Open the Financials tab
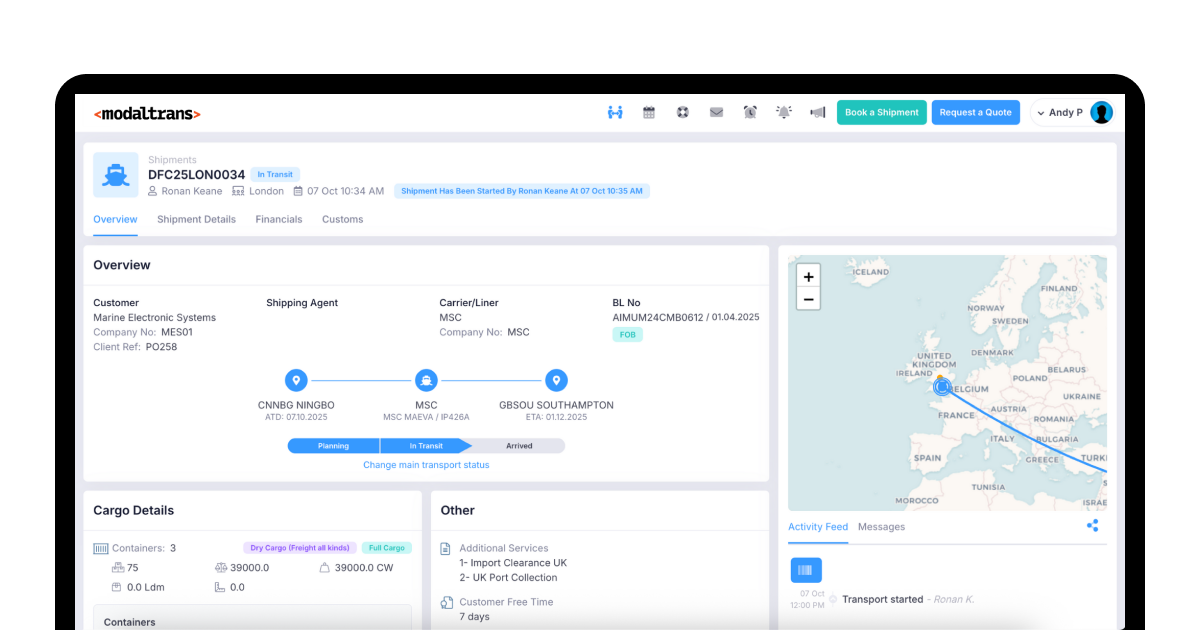The height and width of the screenshot is (630, 1200). tap(279, 219)
